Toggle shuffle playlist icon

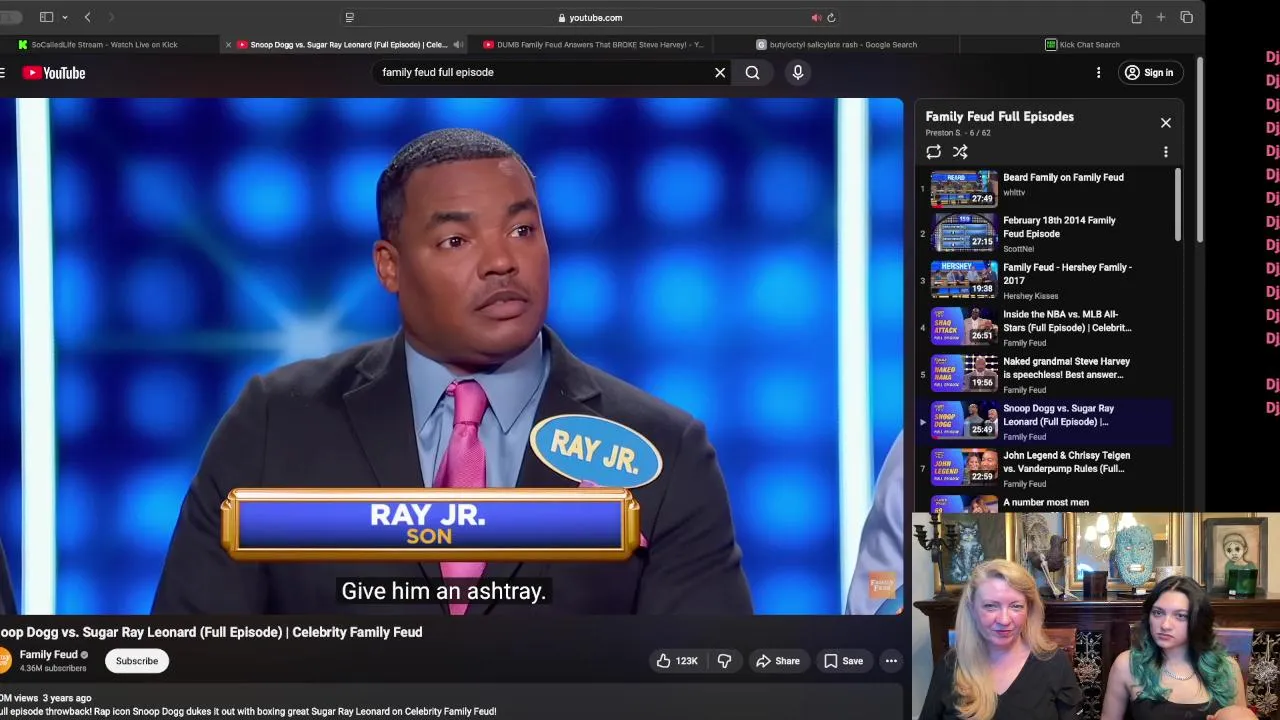[x=960, y=152]
